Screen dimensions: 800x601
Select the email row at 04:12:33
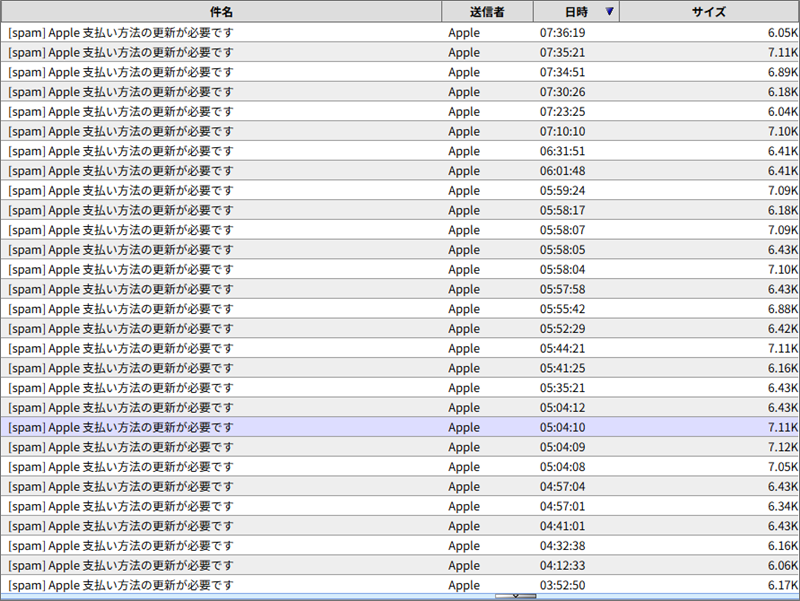[400, 565]
